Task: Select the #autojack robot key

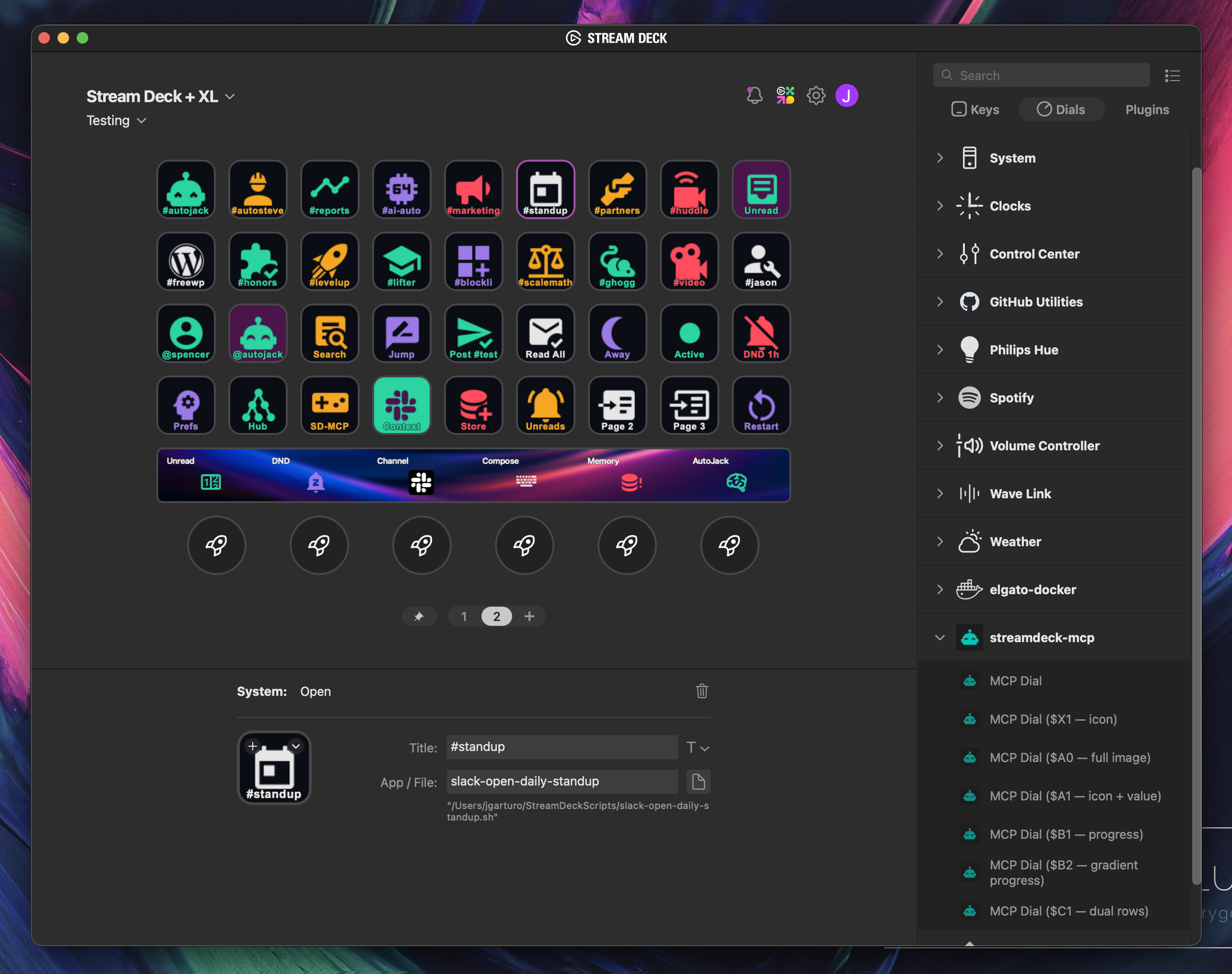Action: 186,189
